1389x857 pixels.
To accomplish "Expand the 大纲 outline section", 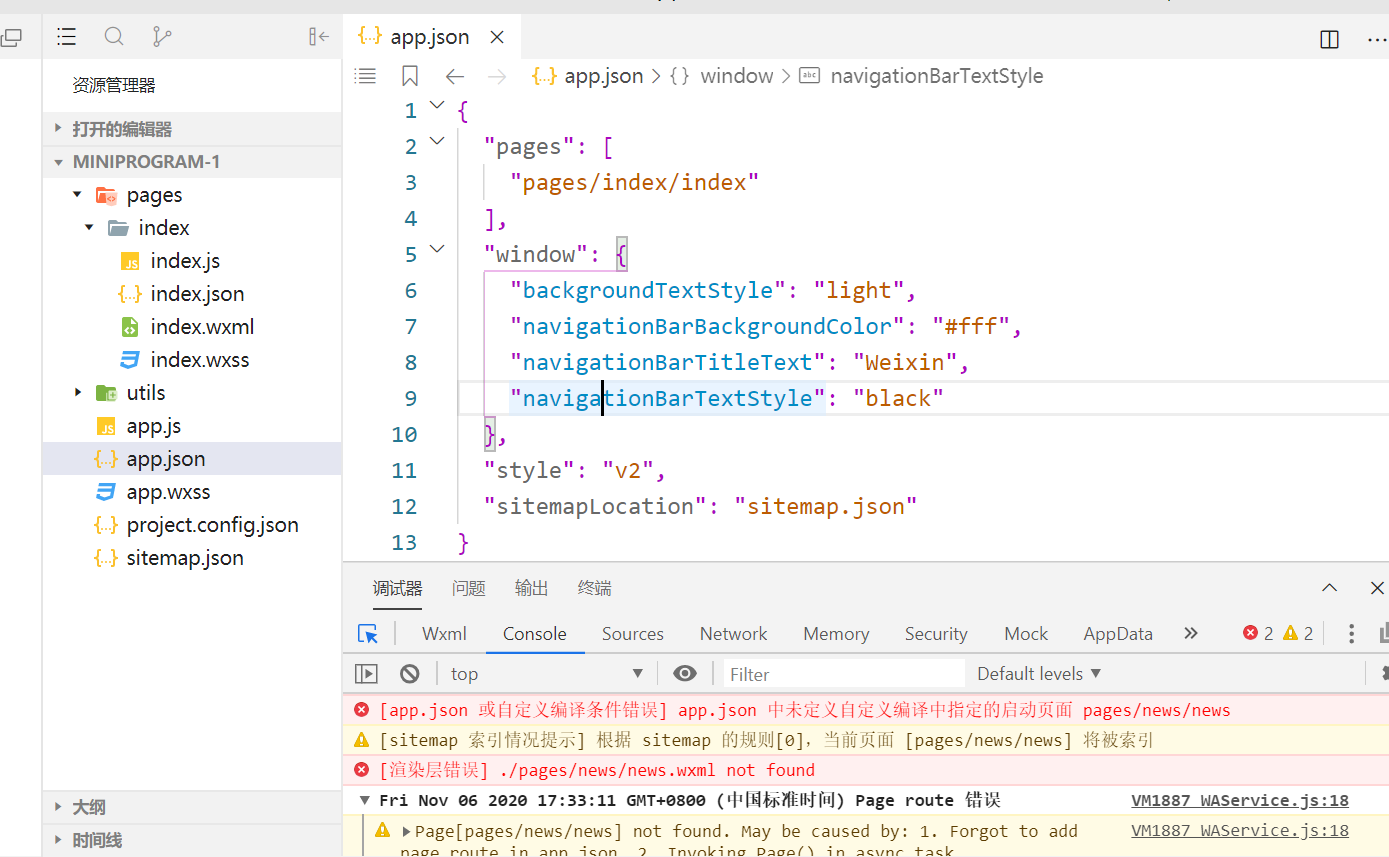I will coord(192,807).
